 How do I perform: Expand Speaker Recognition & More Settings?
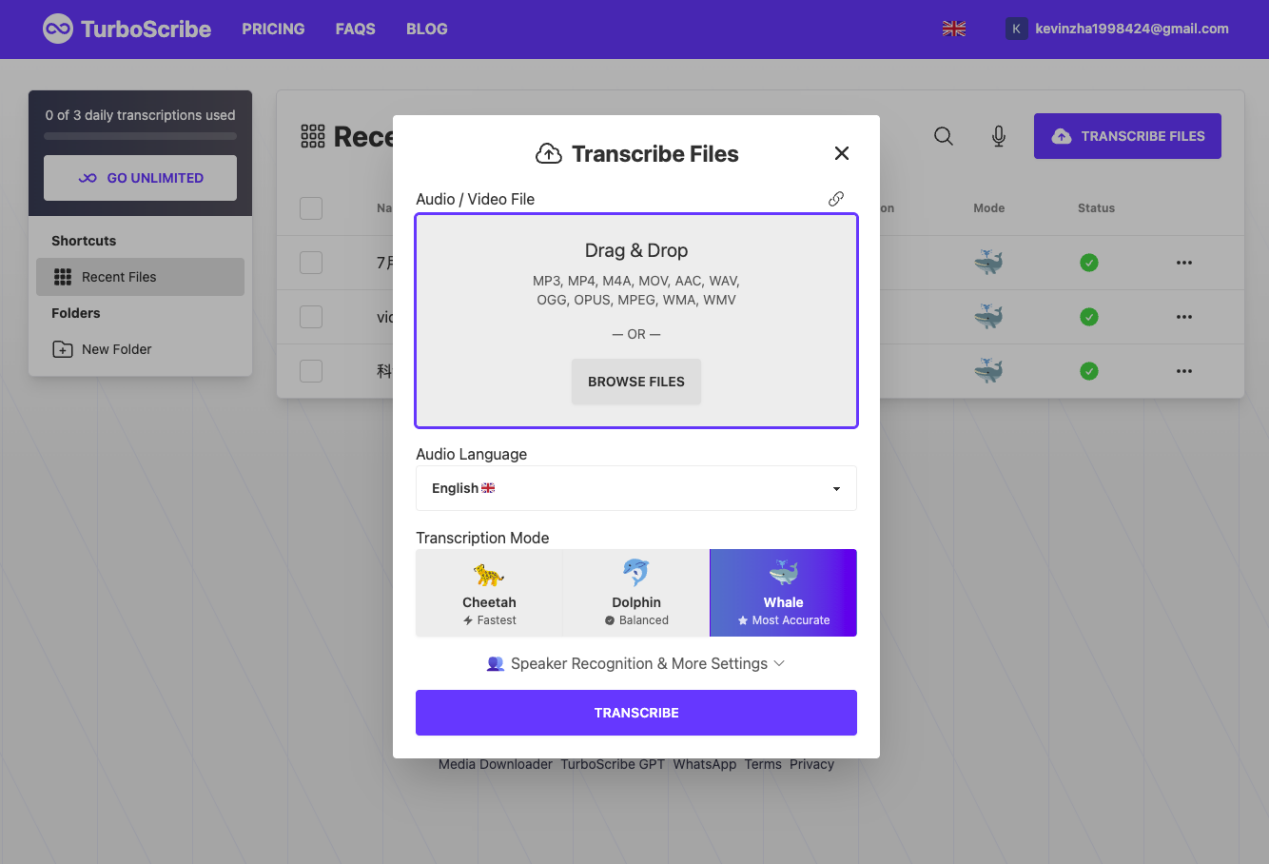point(636,664)
